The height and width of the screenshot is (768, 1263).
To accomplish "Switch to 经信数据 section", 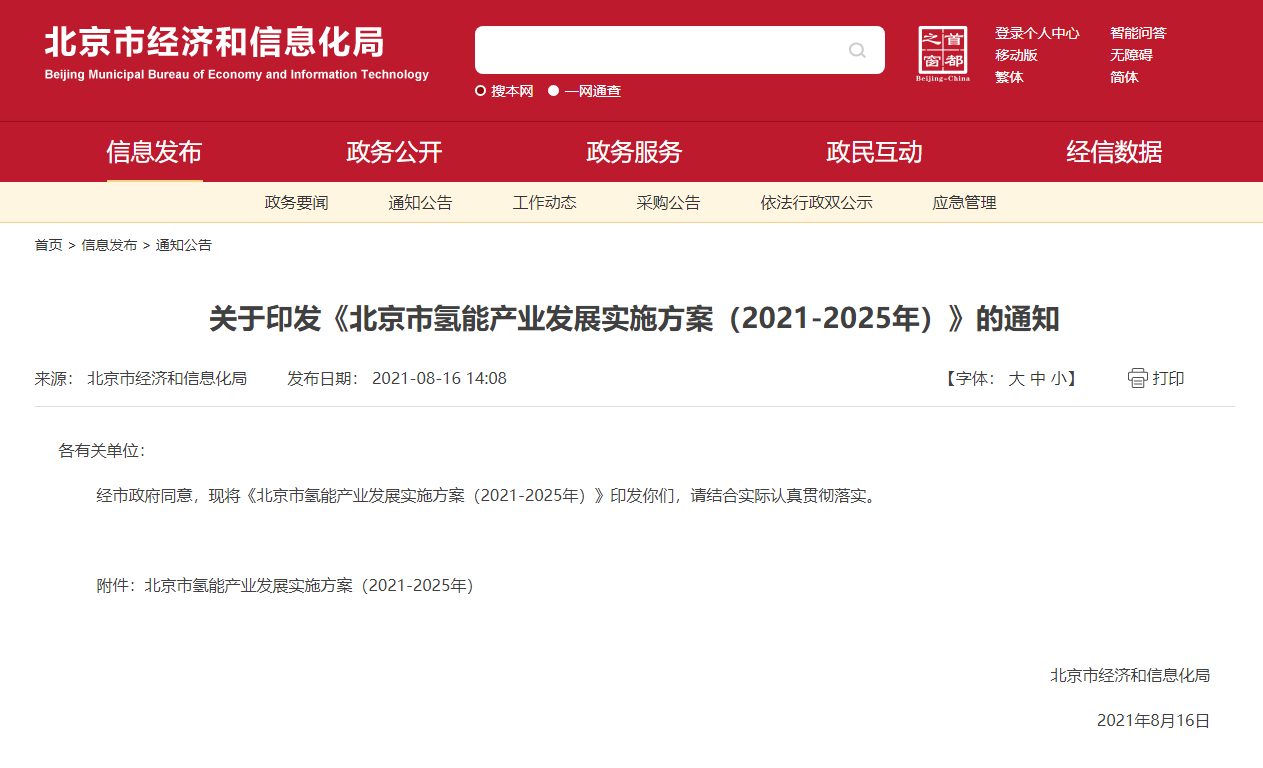I will tap(1114, 152).
